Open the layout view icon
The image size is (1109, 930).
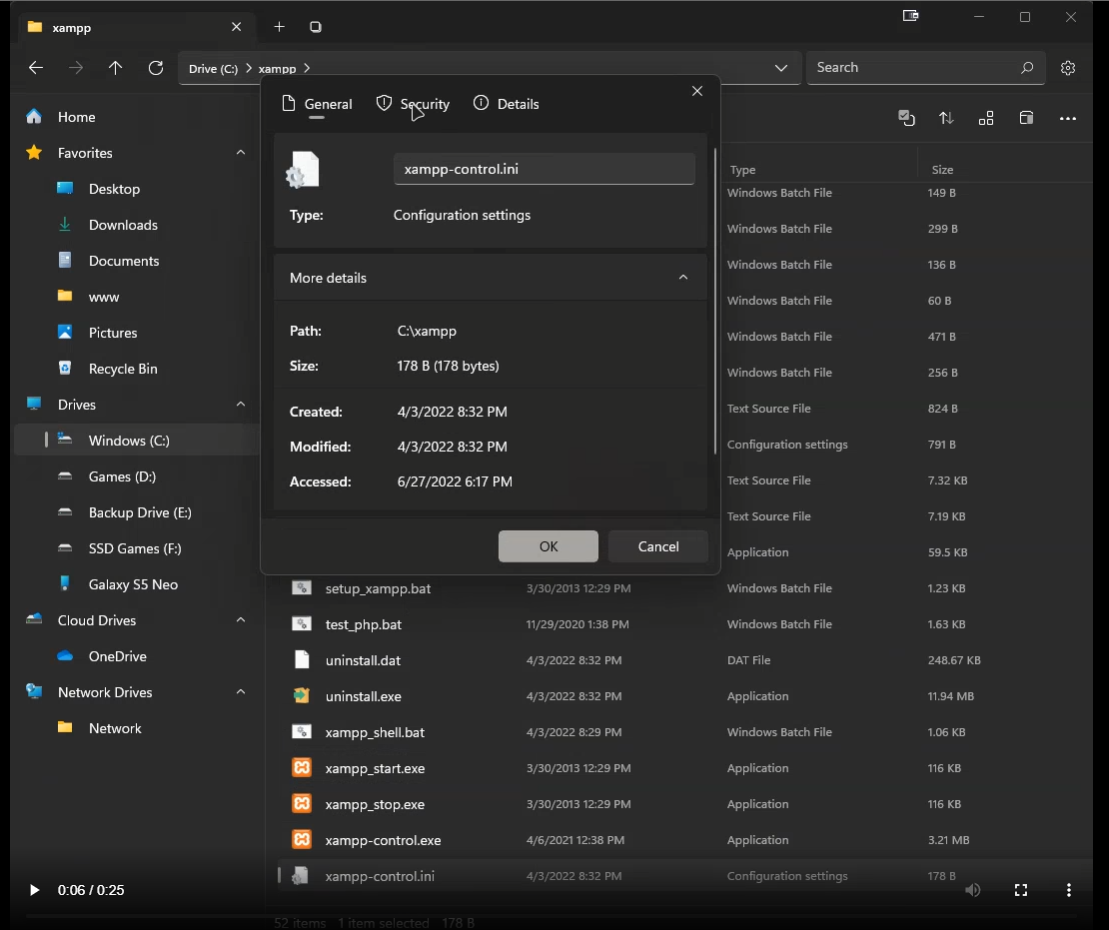click(x=986, y=118)
